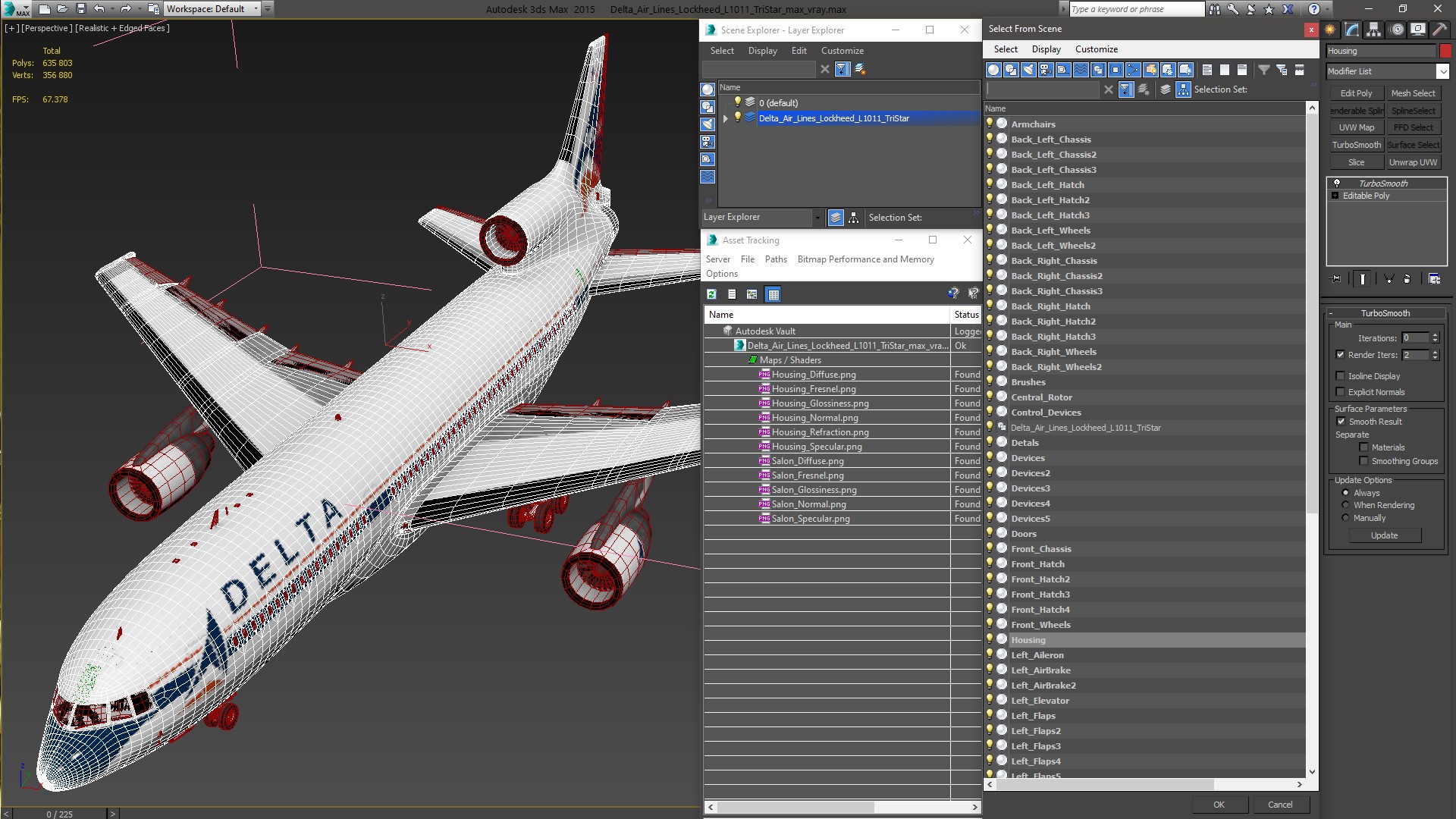1456x819 pixels.
Task: Open Display menu in Select From Scene
Action: tap(1046, 49)
